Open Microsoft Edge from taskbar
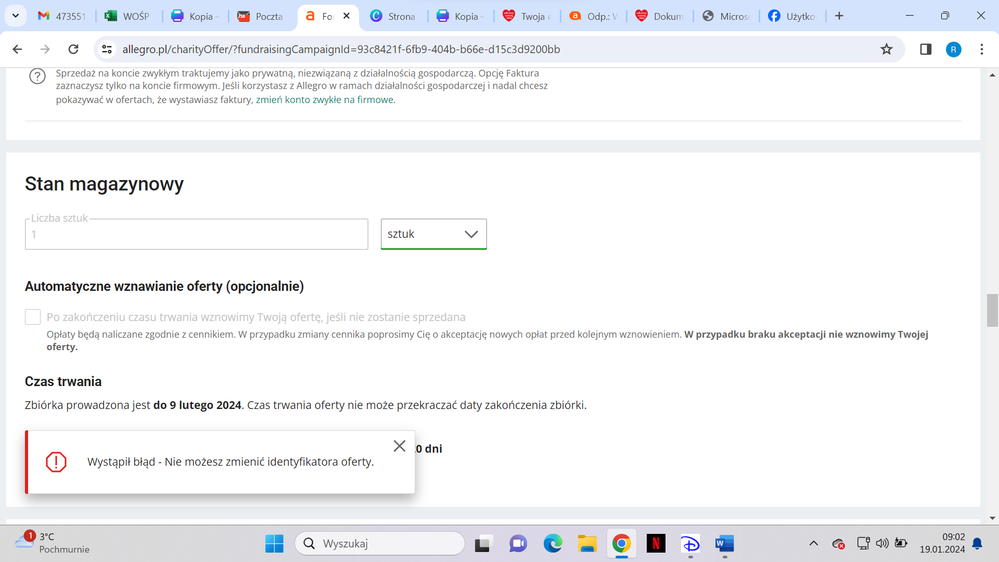Screen dimensions: 999x562 coord(552,543)
